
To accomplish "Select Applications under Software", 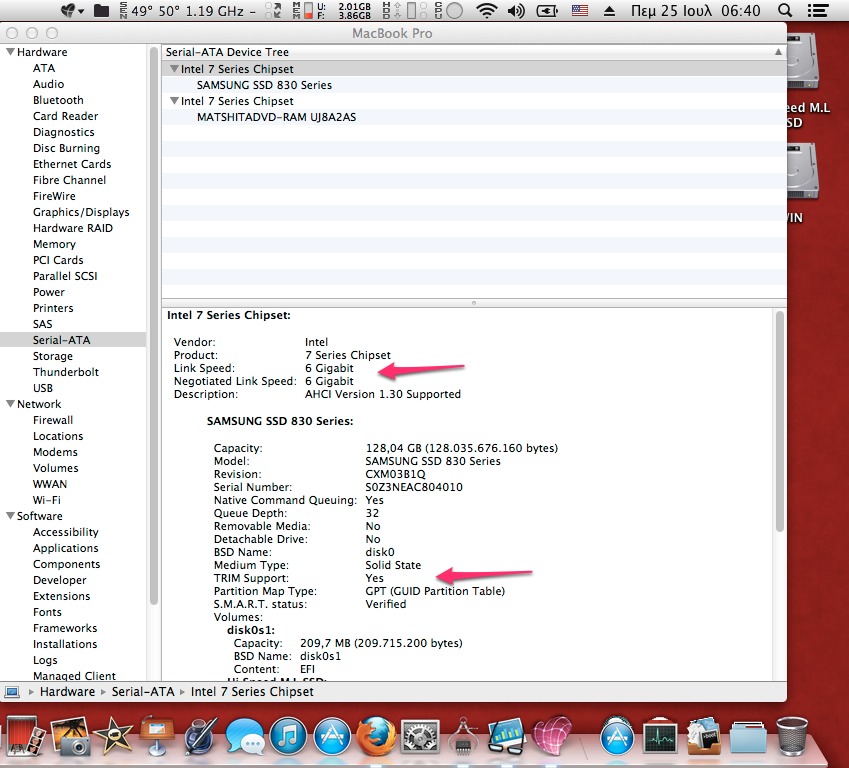I will [x=66, y=548].
